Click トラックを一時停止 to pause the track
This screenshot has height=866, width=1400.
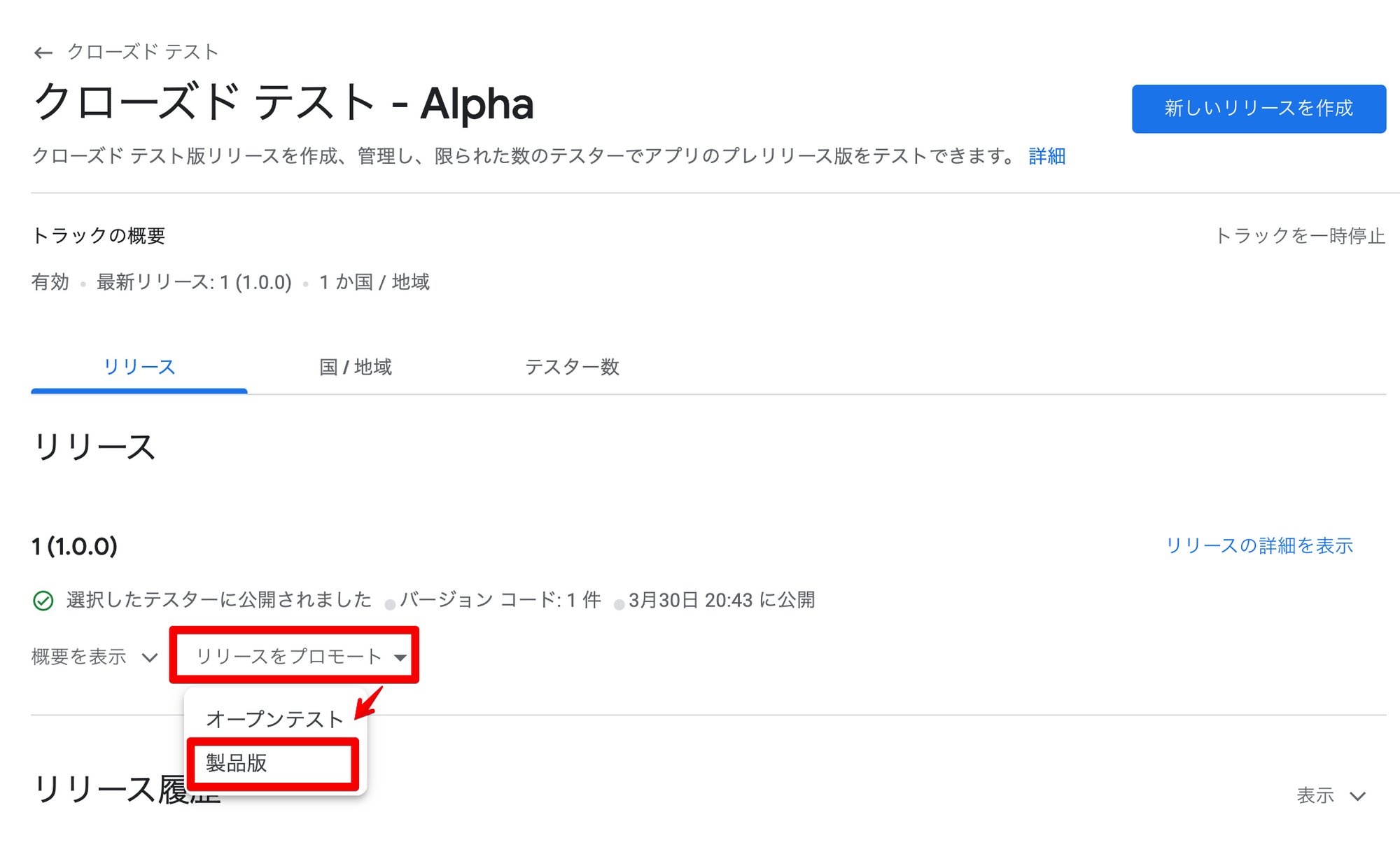pos(1300,236)
